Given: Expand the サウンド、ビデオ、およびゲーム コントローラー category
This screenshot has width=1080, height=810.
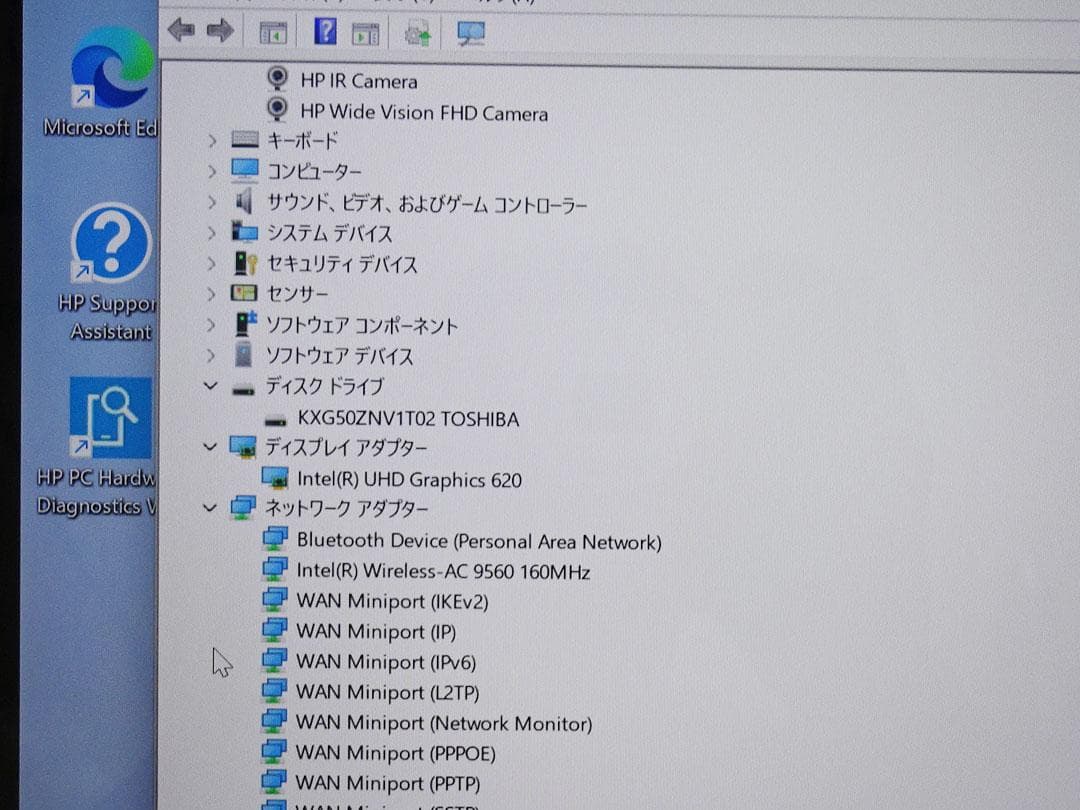Looking at the screenshot, I should (210, 203).
